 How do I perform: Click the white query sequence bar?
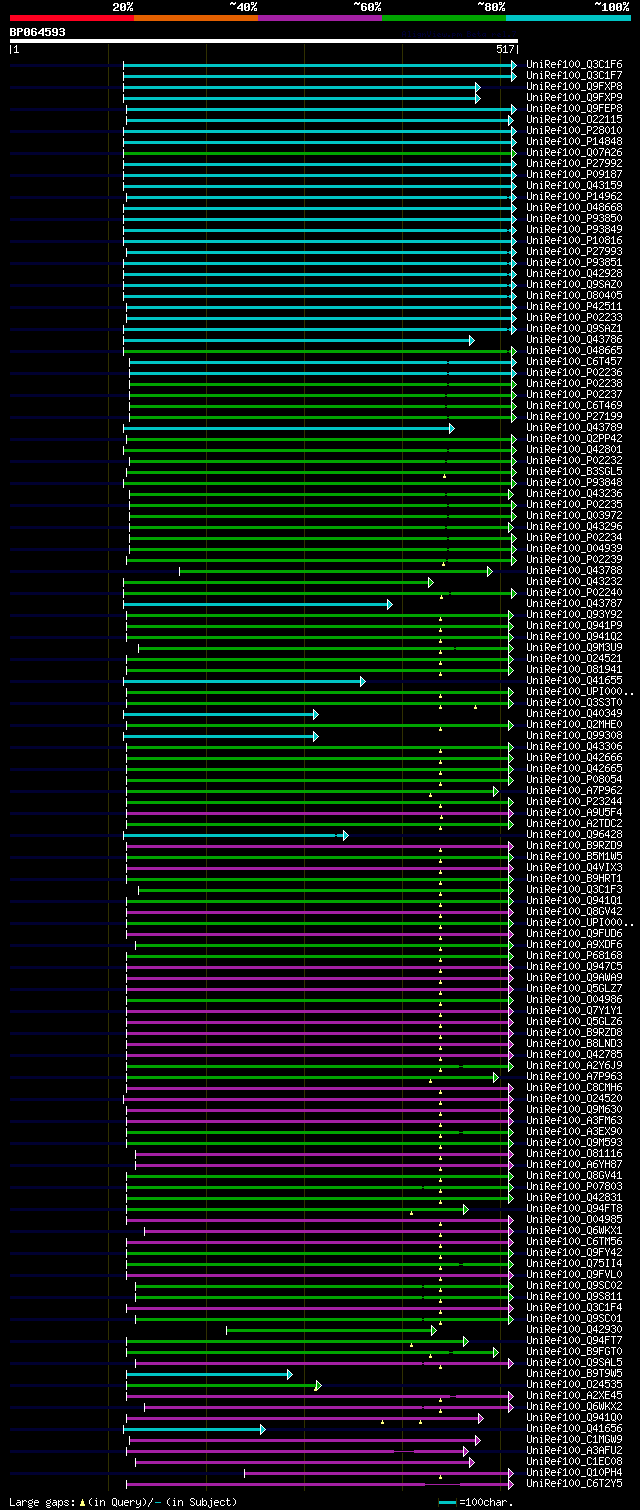(263, 41)
